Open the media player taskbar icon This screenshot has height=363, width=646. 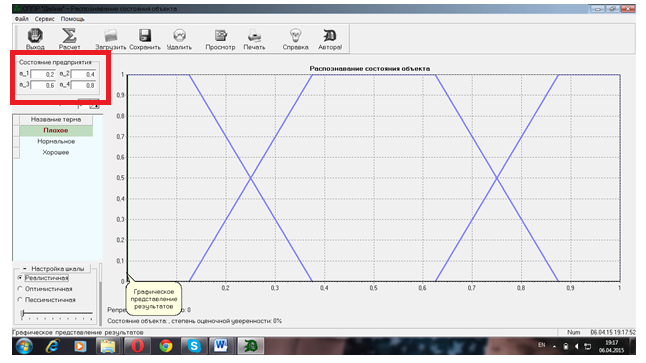80,346
